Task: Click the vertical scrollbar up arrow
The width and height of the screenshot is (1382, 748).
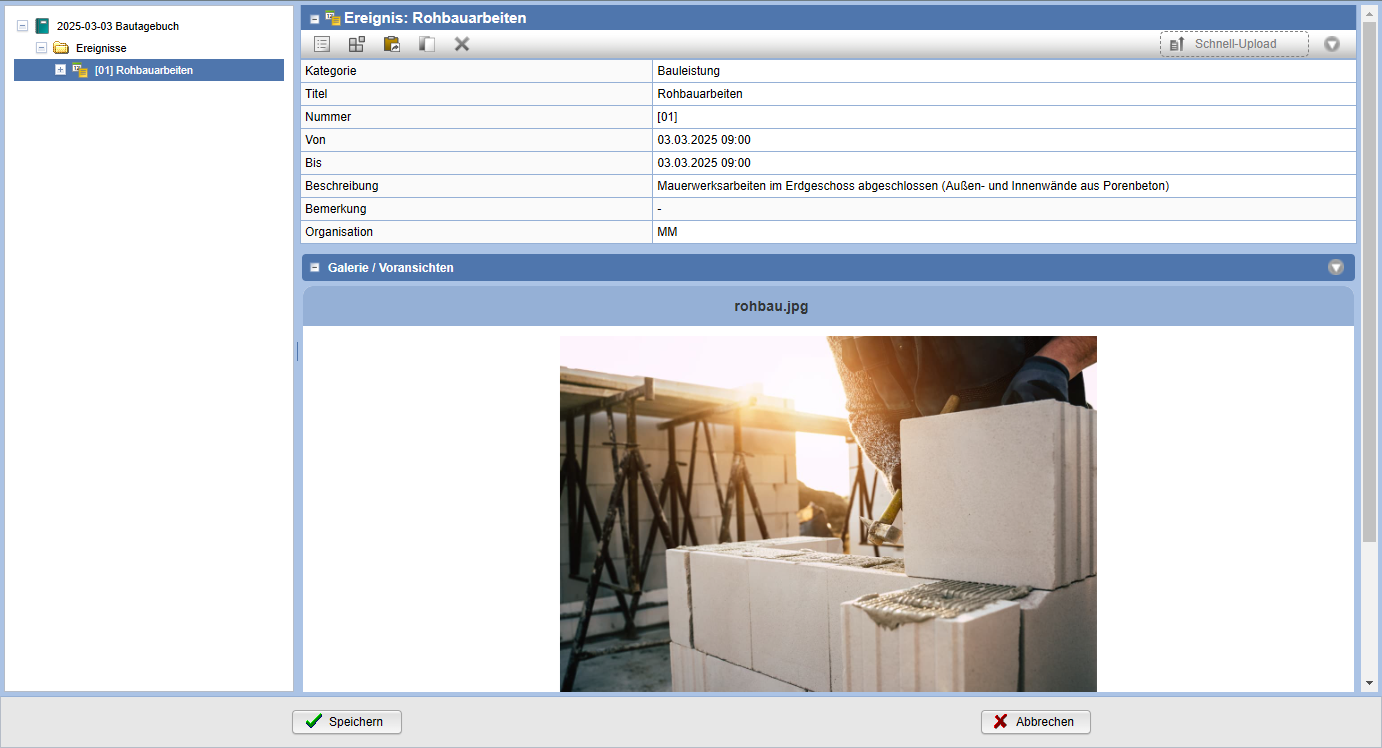Action: [1369, 12]
